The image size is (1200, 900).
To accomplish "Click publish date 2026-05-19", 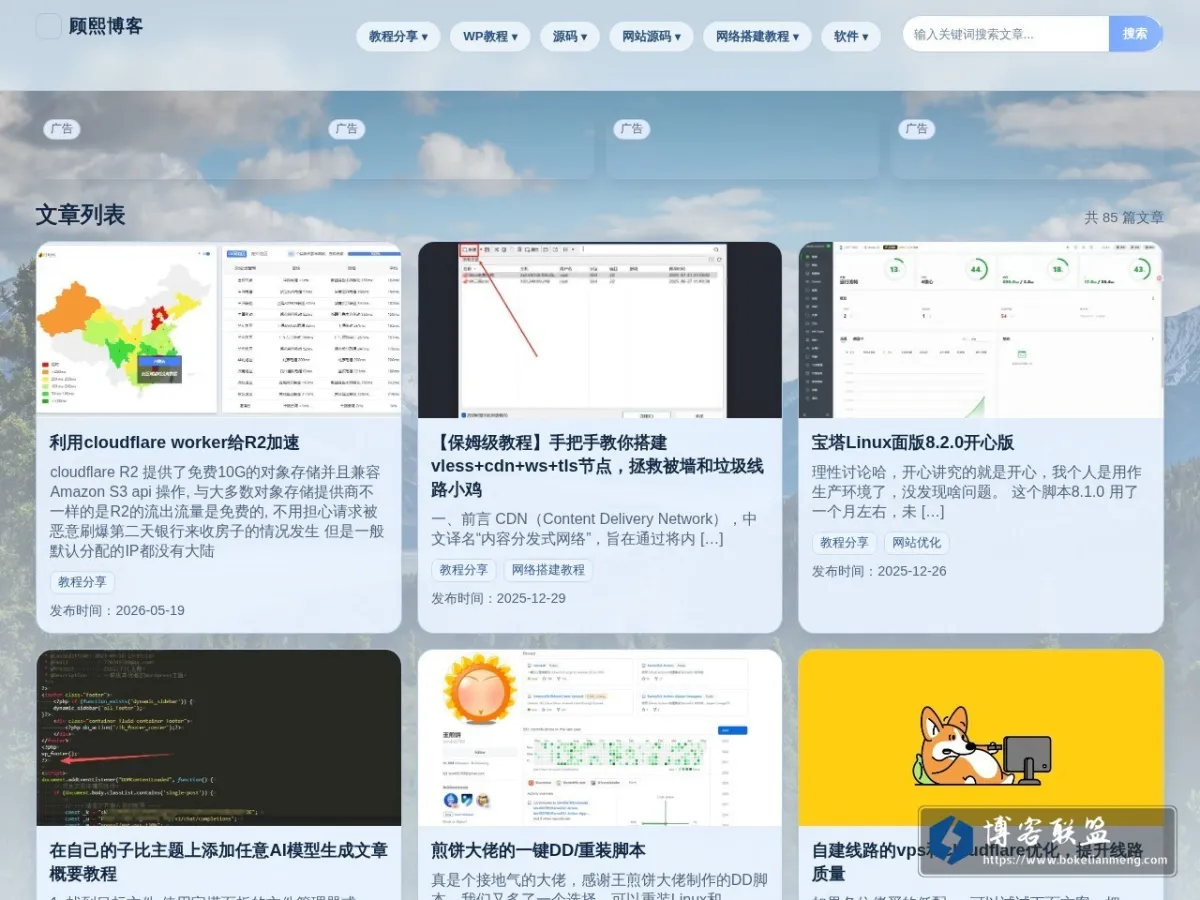I will 117,610.
